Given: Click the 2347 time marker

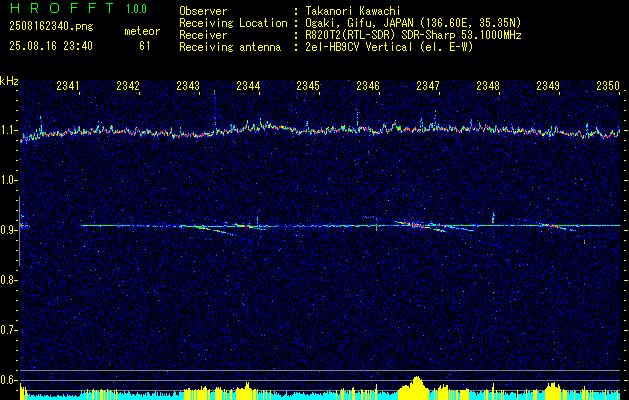Looking at the screenshot, I should [x=428, y=85].
